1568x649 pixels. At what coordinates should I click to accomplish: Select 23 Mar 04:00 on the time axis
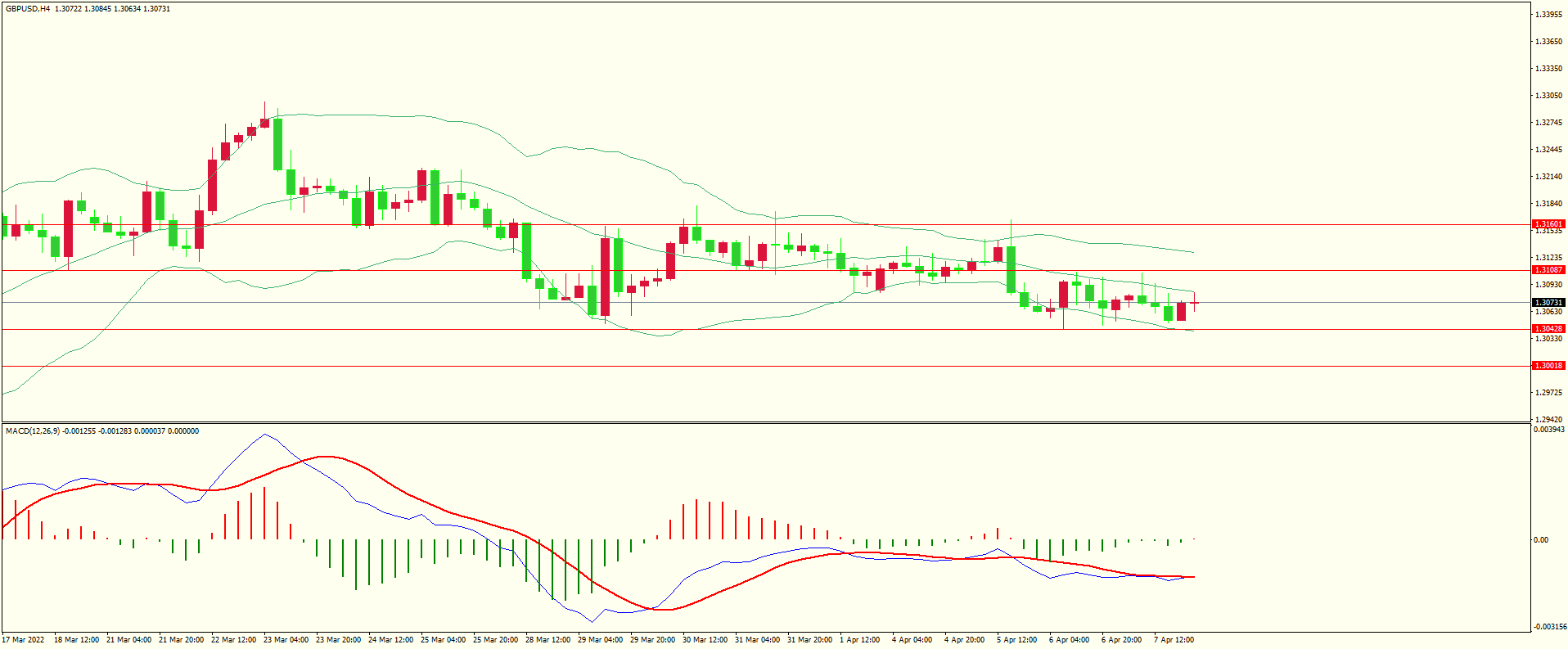point(286,640)
